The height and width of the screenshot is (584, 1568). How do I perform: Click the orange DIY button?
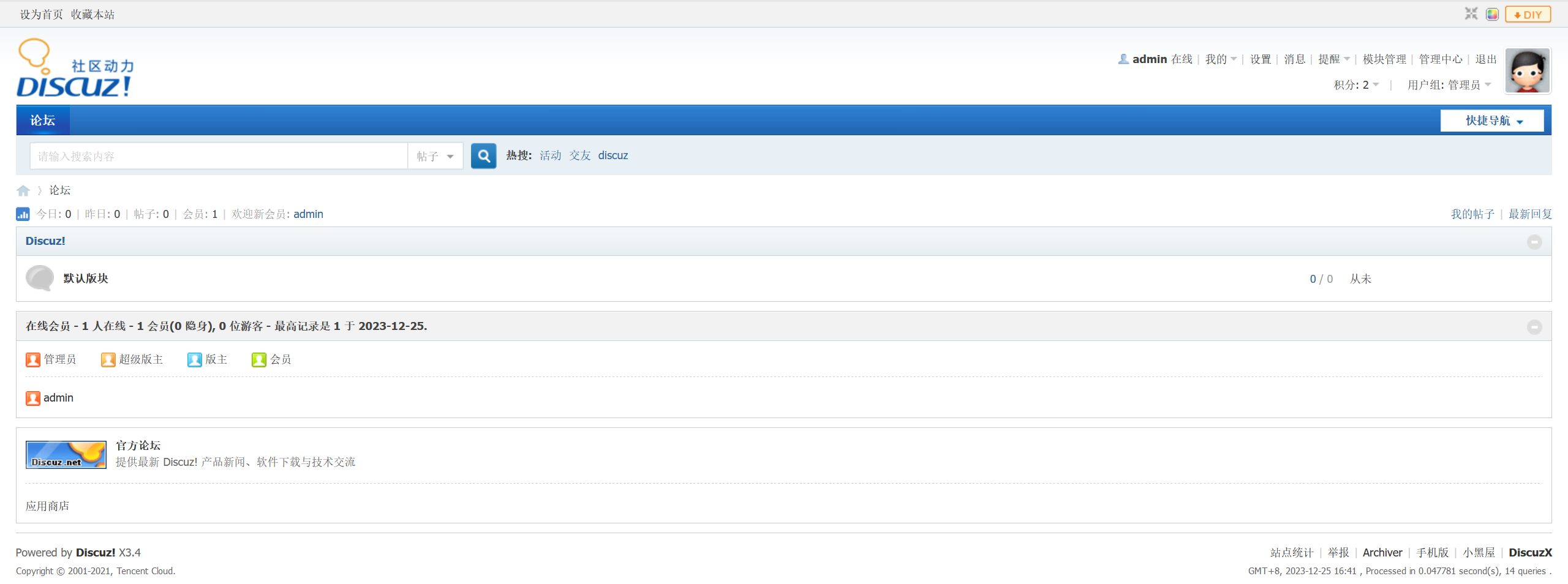[1528, 14]
